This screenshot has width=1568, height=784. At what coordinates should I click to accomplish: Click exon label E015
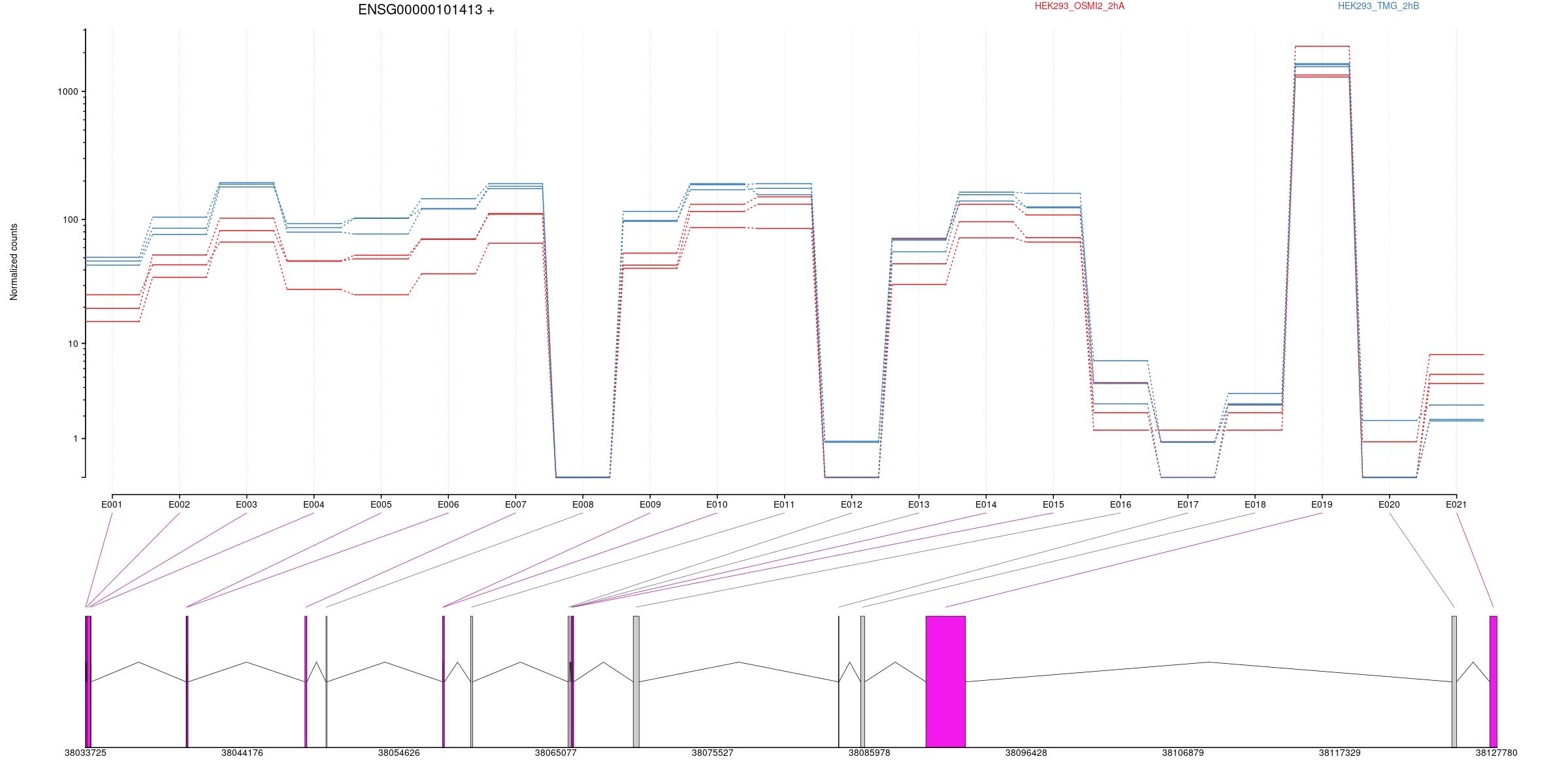point(1053,505)
